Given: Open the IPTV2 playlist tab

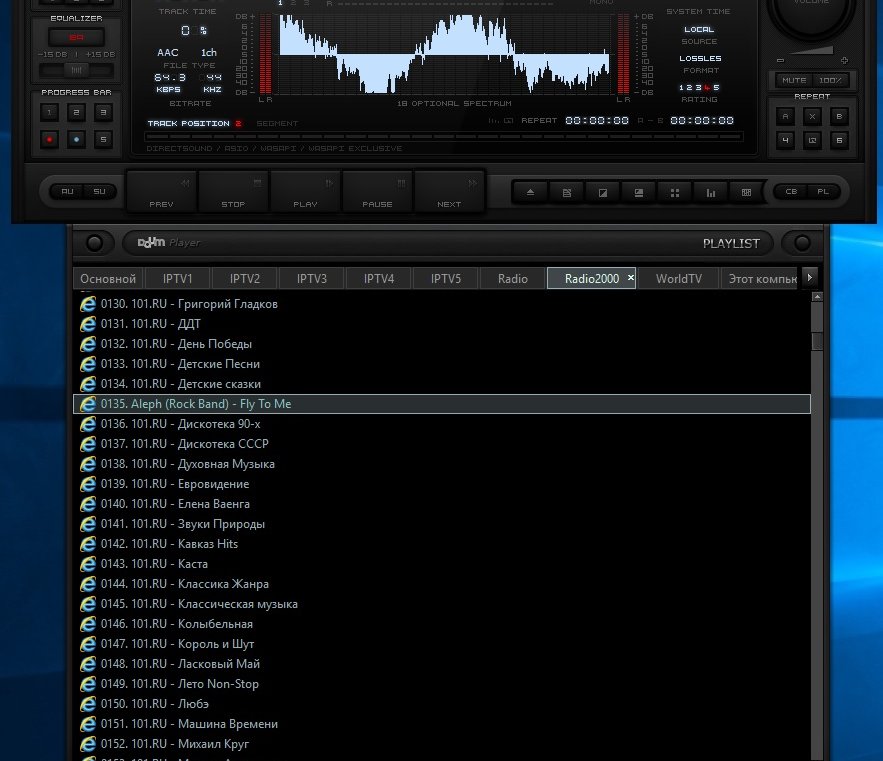Looking at the screenshot, I should 244,279.
